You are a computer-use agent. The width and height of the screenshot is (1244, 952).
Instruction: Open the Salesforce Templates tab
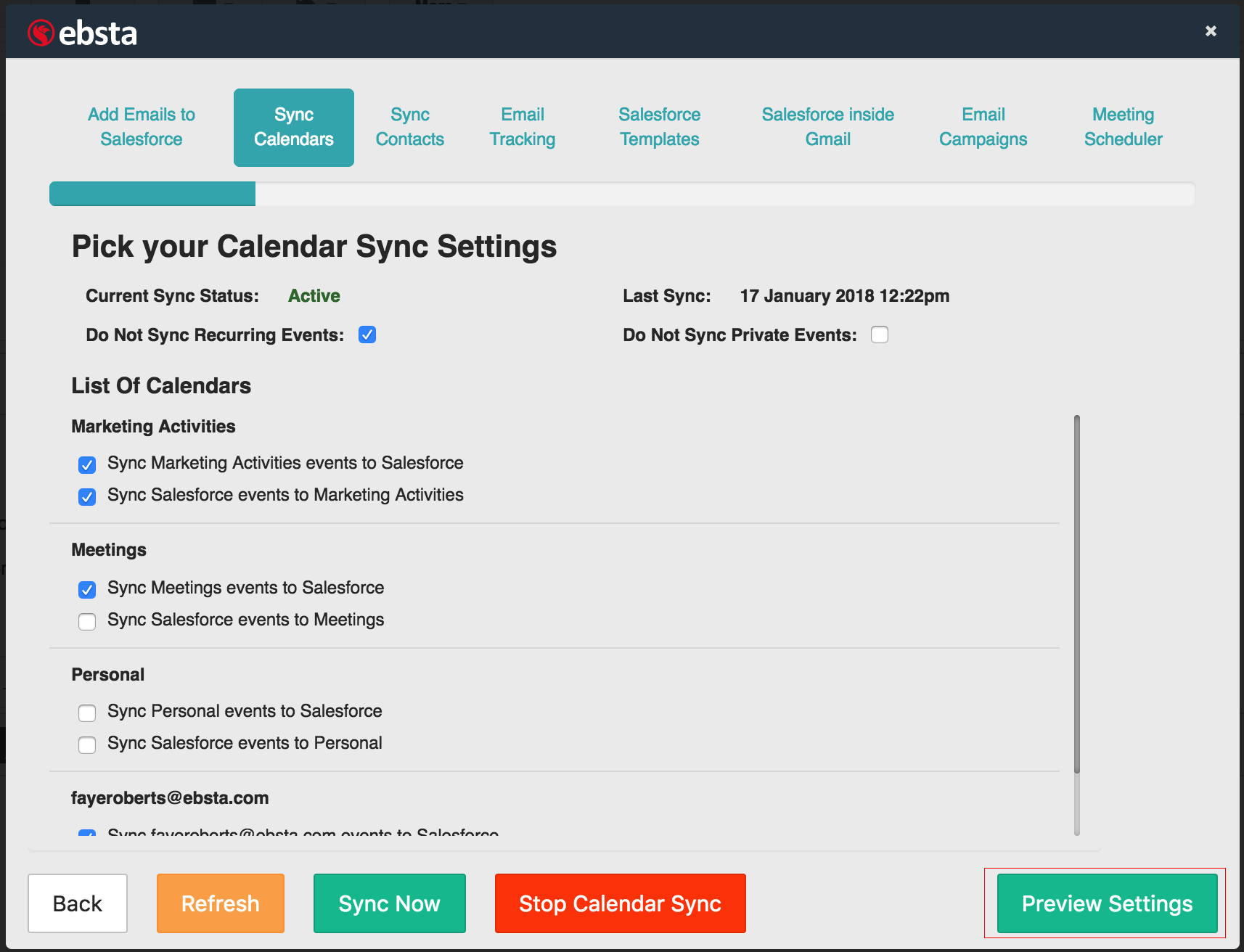(x=659, y=127)
